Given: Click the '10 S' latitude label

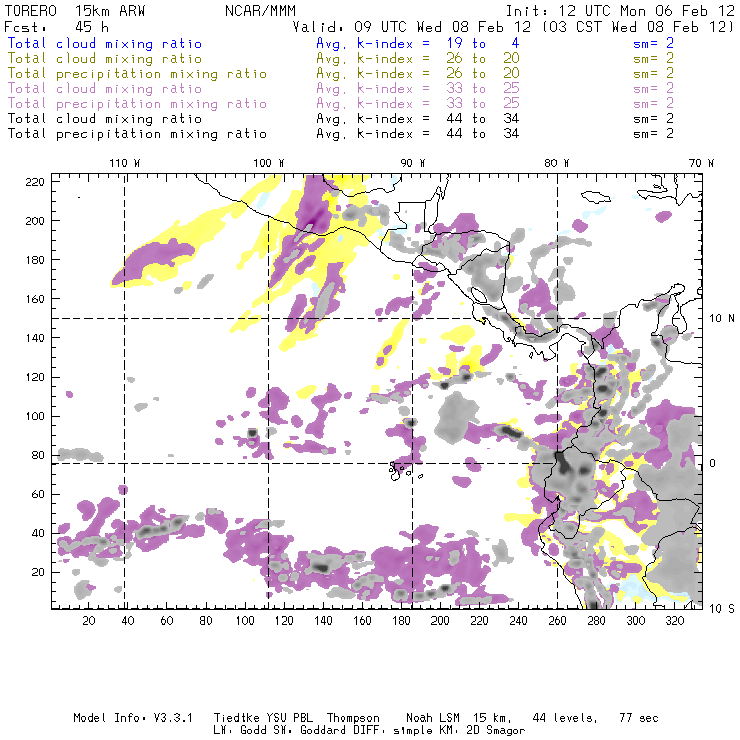Looking at the screenshot, I should coord(722,609).
